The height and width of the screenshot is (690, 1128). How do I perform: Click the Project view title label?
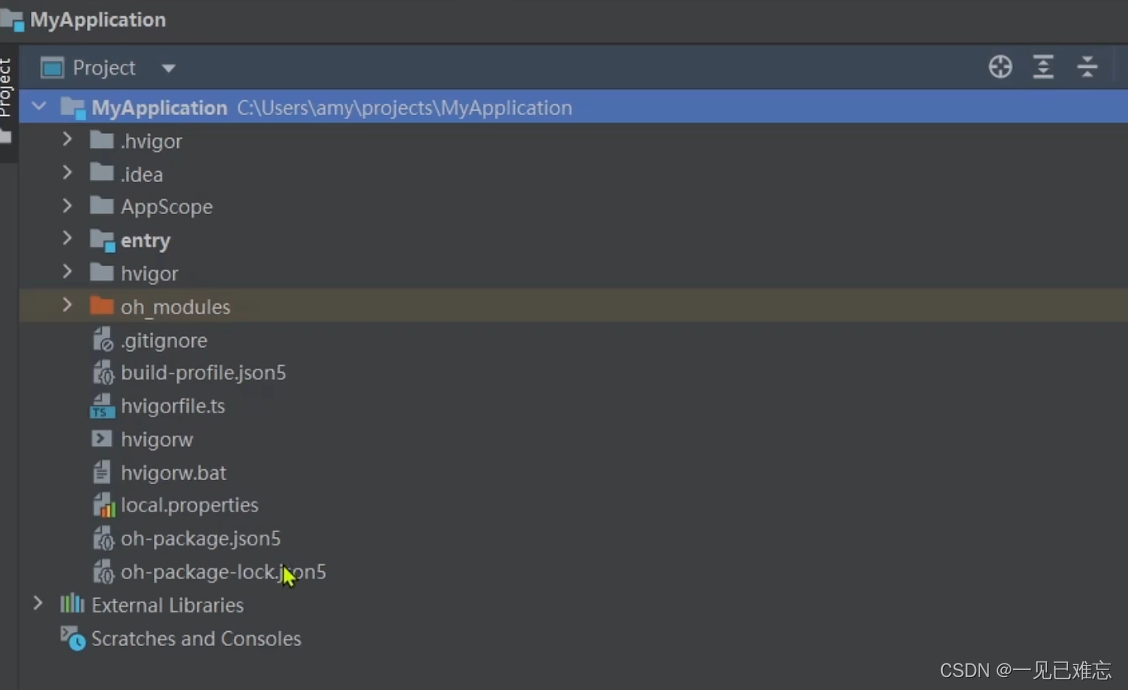tap(104, 68)
